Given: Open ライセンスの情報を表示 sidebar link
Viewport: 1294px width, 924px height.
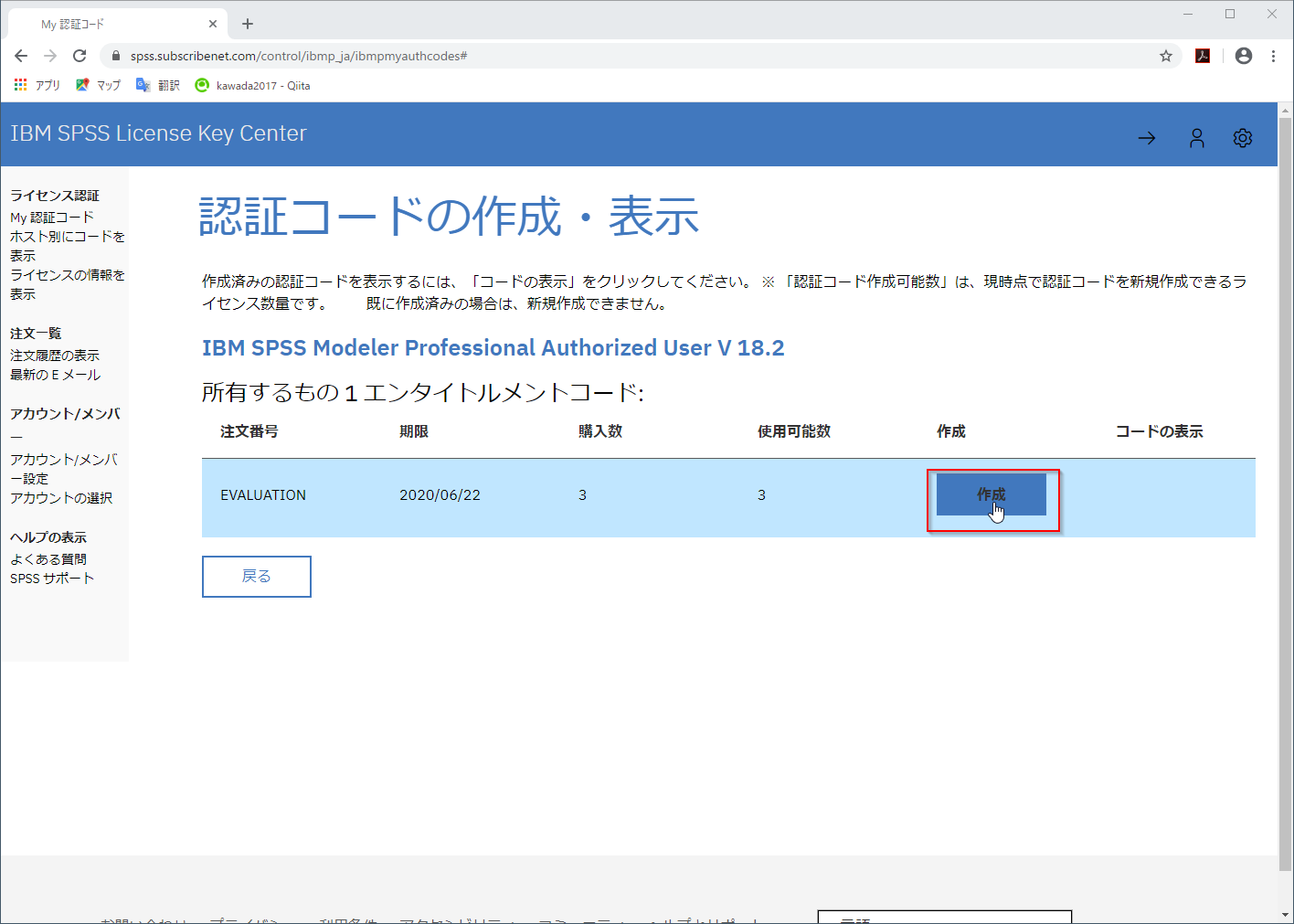Looking at the screenshot, I should (68, 284).
